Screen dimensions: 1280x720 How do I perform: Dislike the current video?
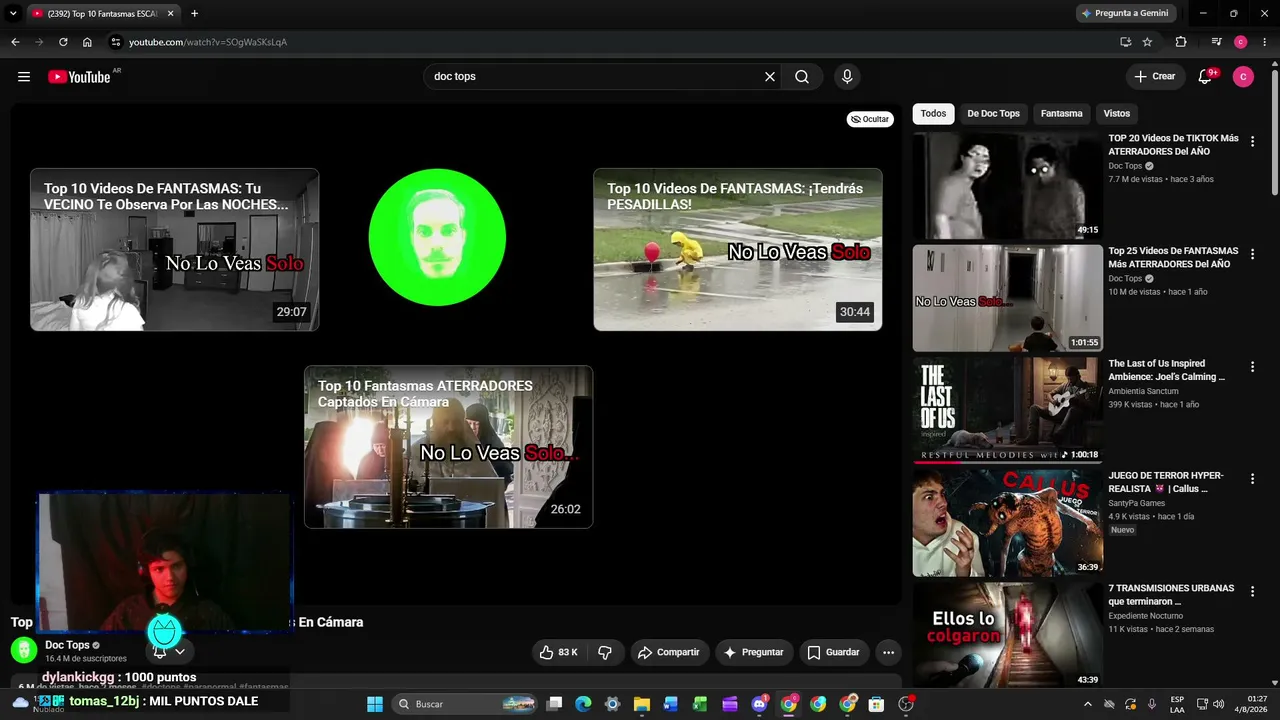(605, 652)
